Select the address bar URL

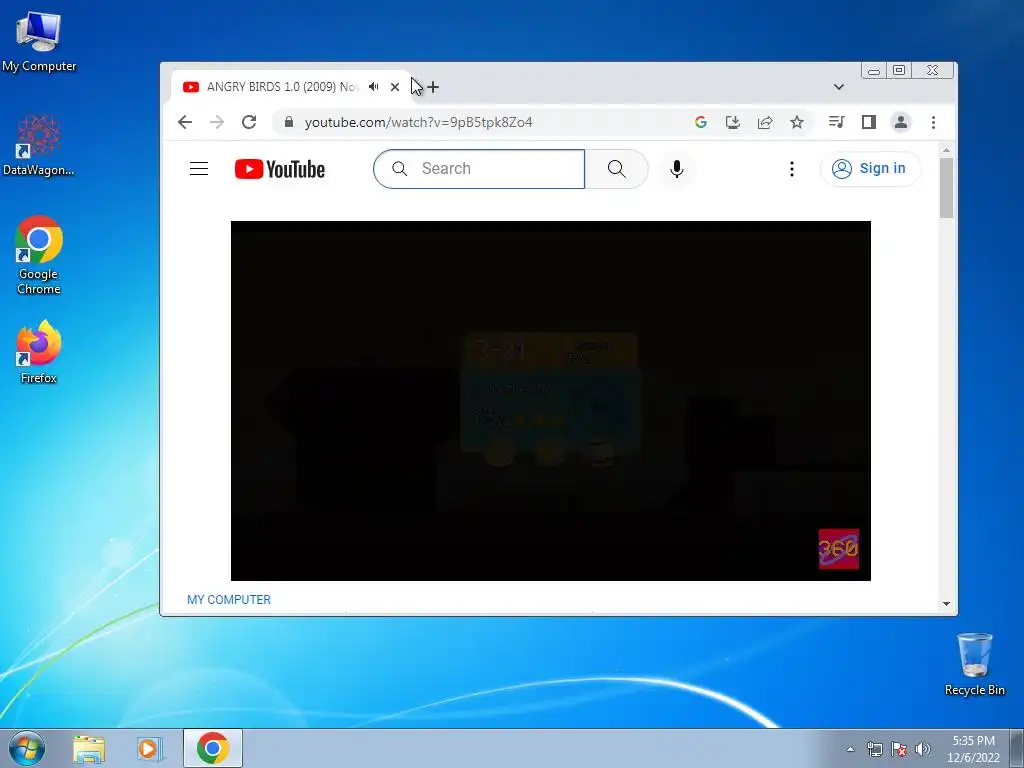coord(419,122)
